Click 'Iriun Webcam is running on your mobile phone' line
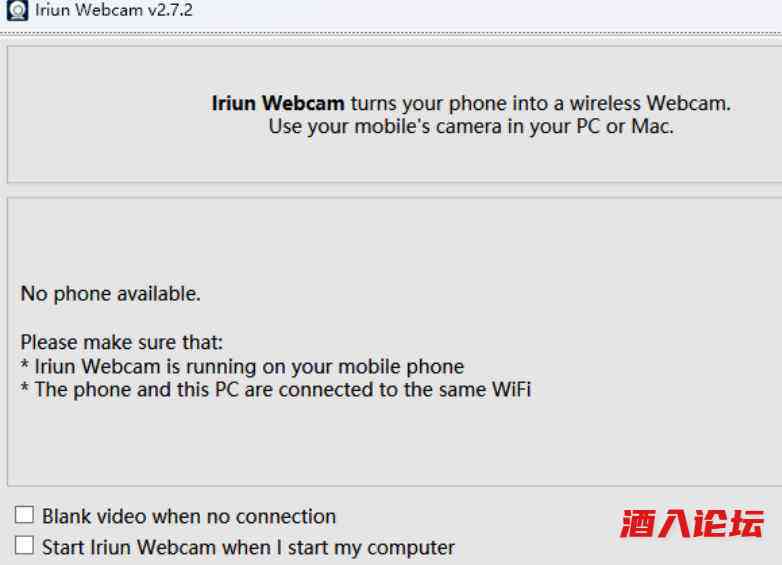 tap(249, 367)
